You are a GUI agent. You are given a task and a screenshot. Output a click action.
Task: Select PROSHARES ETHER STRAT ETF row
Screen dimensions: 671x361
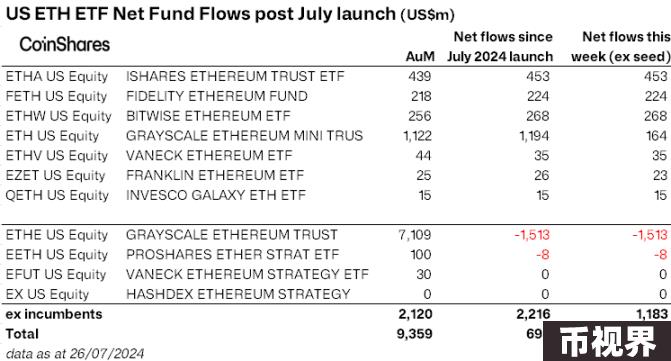pos(336,255)
